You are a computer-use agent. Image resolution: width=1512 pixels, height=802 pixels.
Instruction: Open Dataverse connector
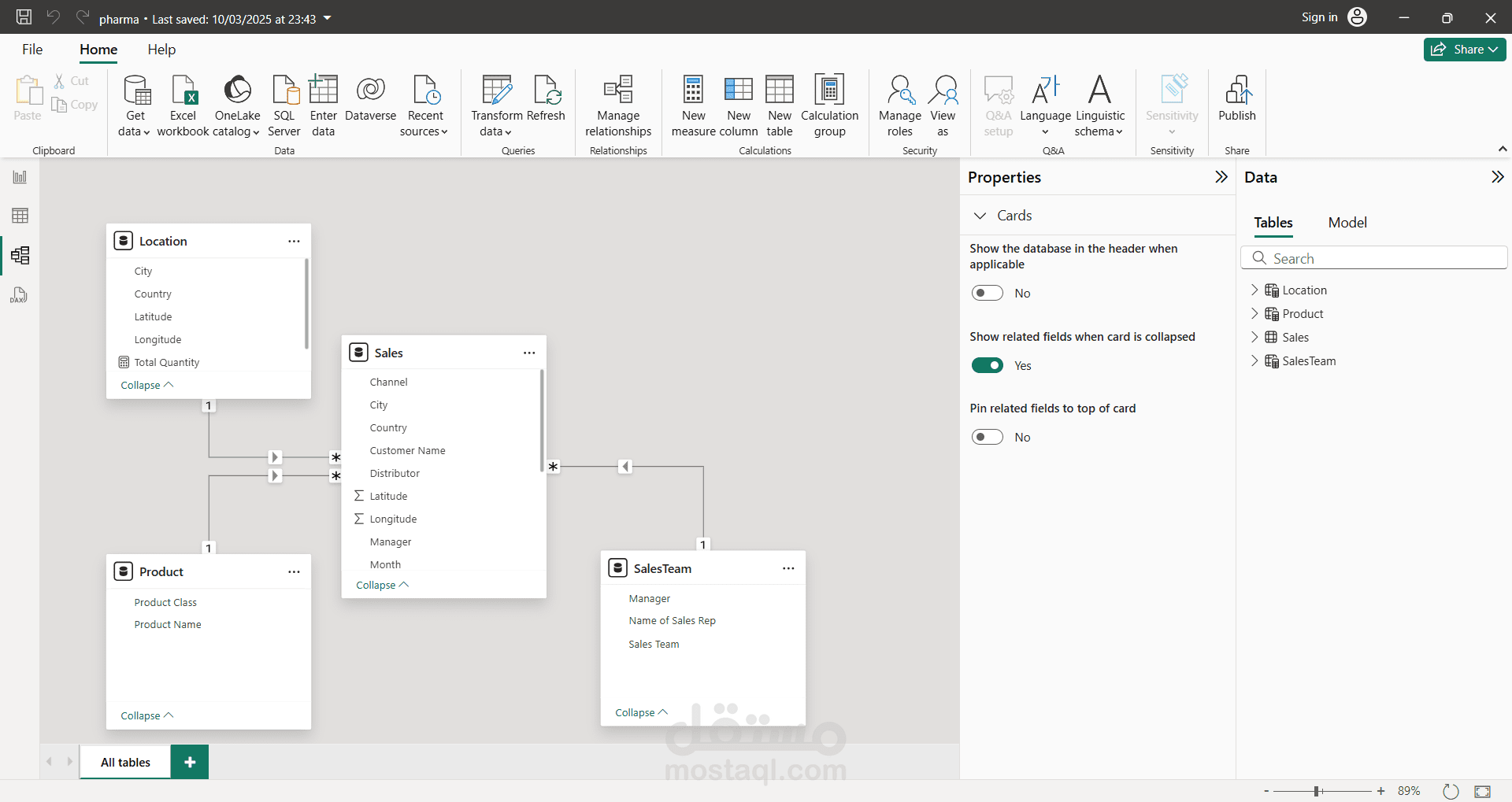click(x=370, y=99)
